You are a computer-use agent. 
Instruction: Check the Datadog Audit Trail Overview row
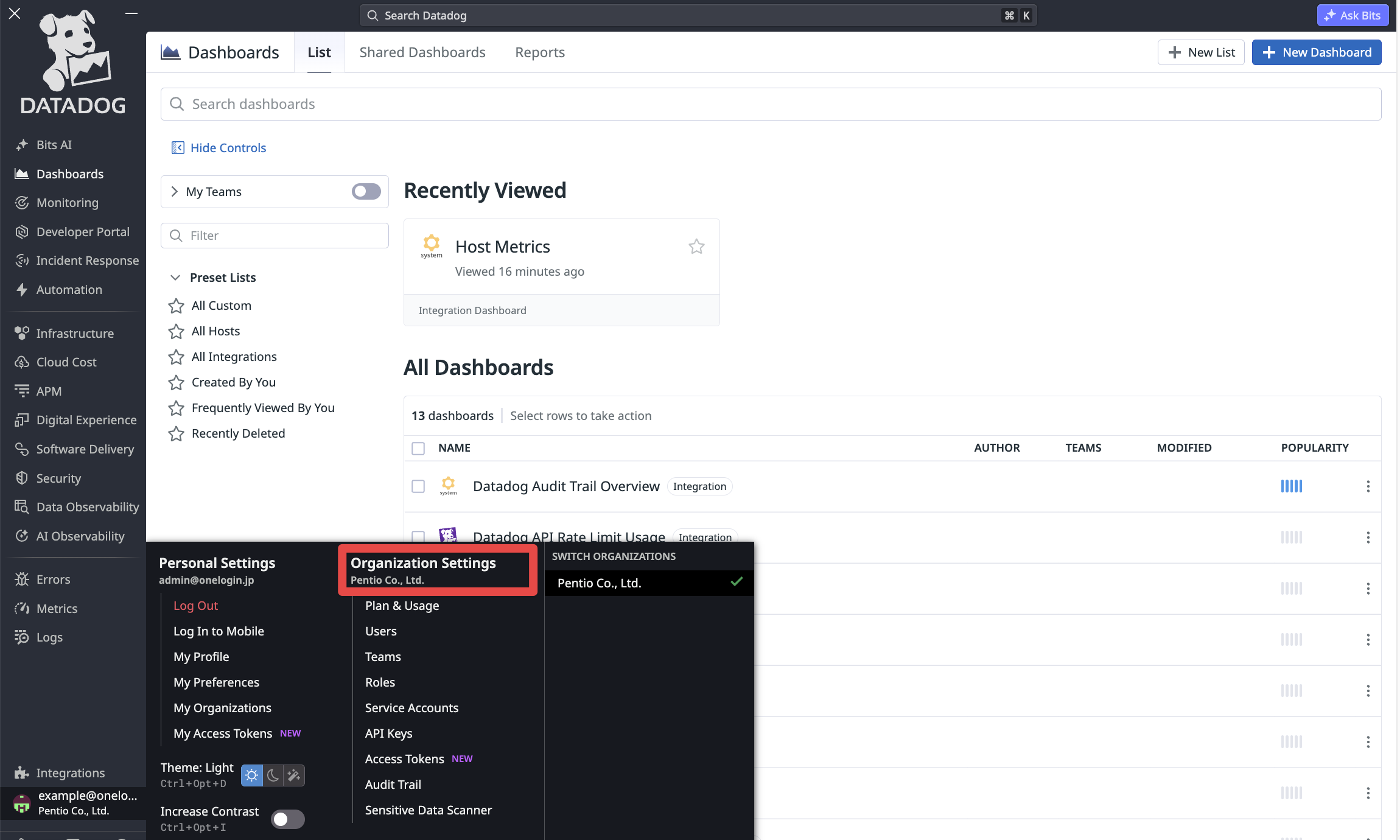(x=418, y=486)
